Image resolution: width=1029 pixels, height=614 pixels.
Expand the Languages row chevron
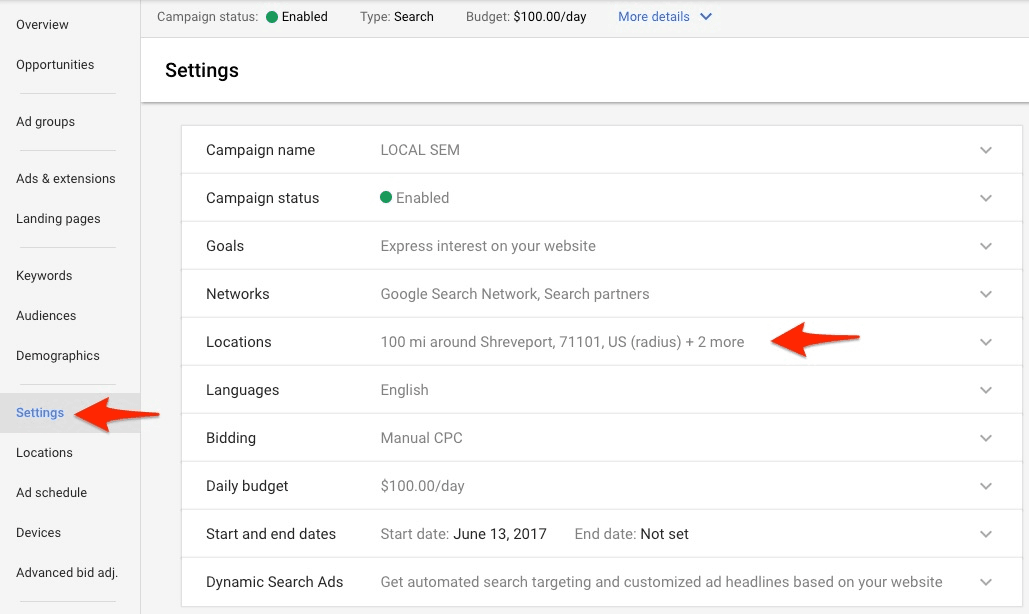[x=986, y=390]
